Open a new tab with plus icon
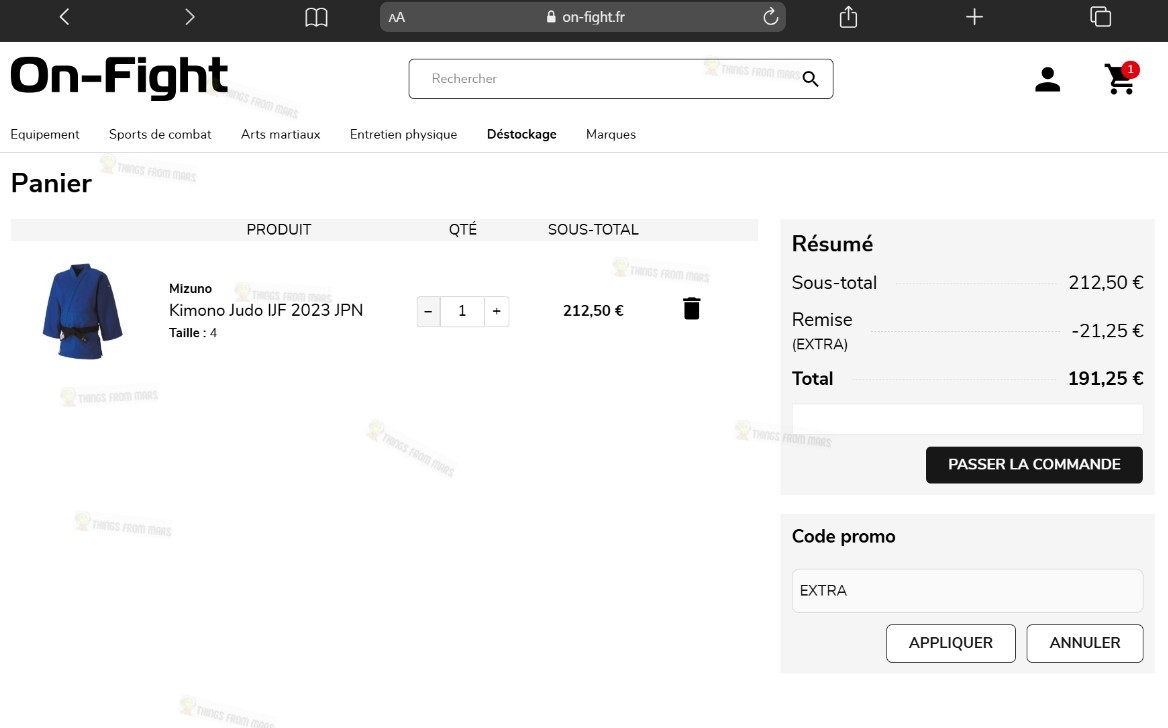The height and width of the screenshot is (728, 1168). pos(974,16)
